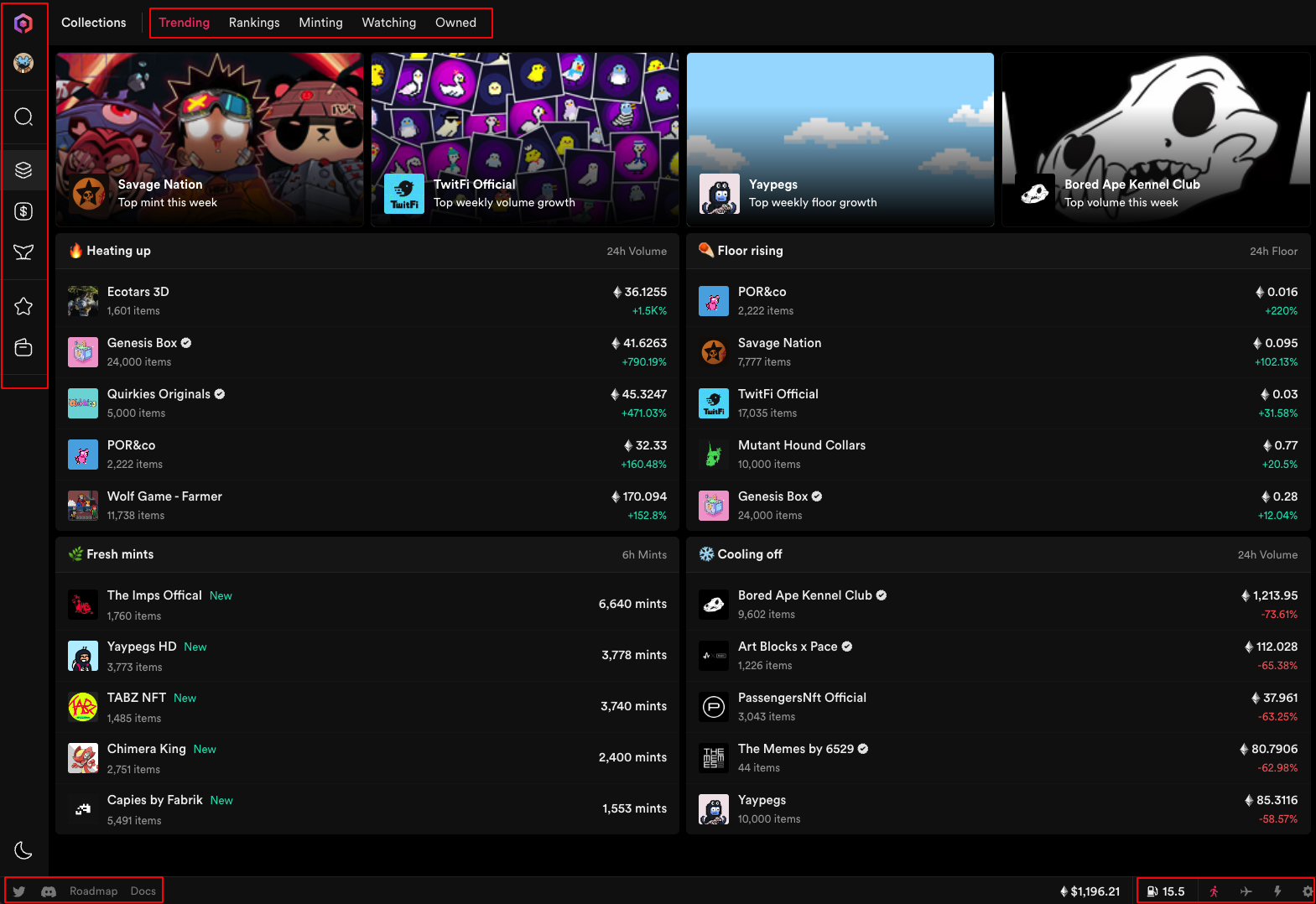Open TwitFi Official volume growth banner
This screenshot has width=1316, height=904.
point(525,139)
